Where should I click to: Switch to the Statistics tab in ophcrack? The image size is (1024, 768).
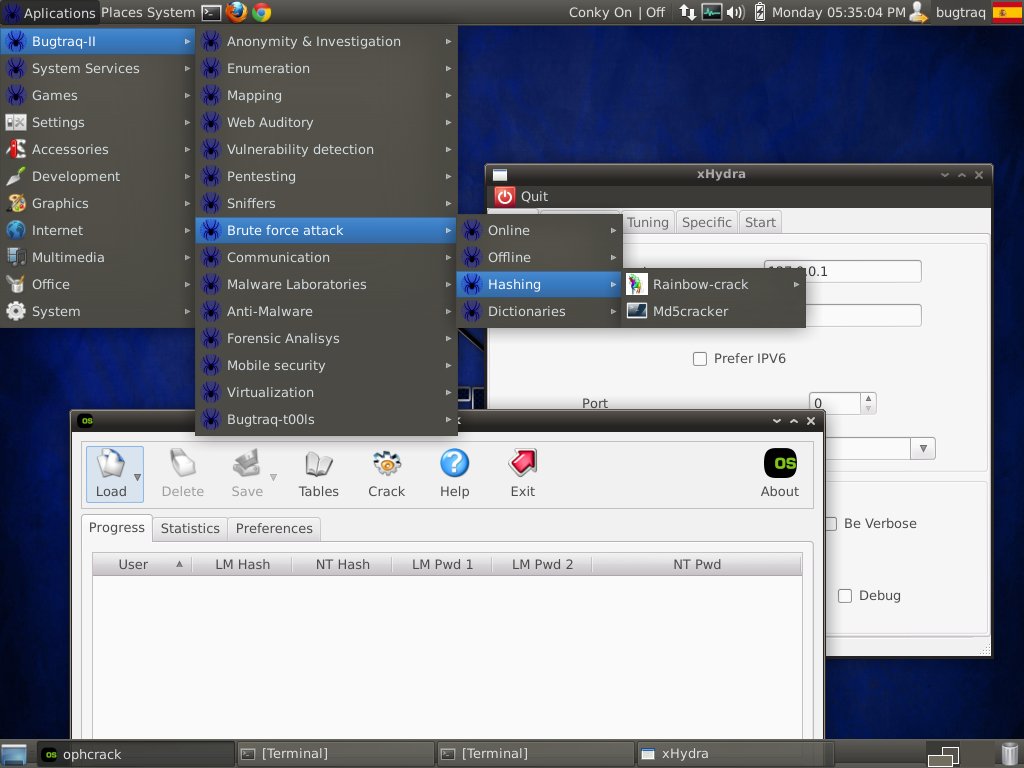(x=190, y=528)
